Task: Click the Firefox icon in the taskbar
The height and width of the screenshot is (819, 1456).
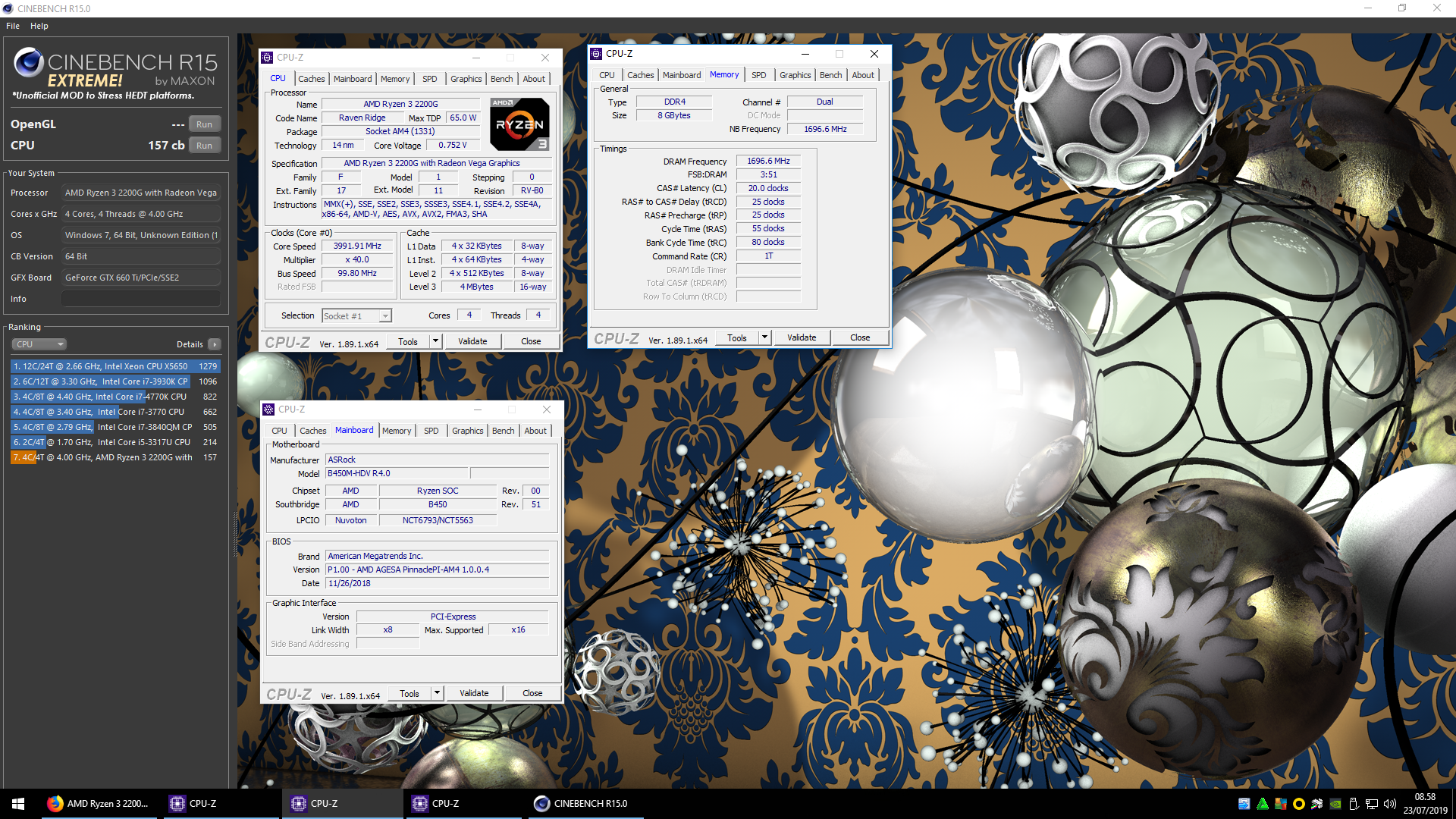Action: (55, 804)
